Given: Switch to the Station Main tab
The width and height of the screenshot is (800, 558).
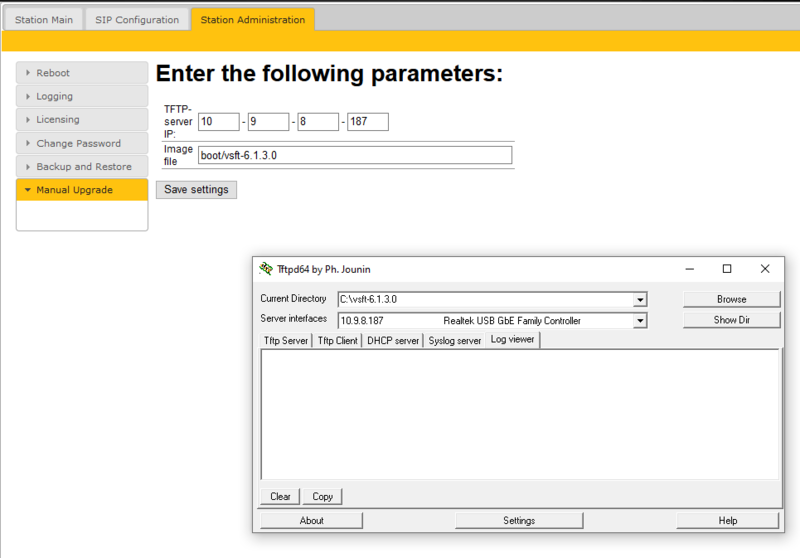Looking at the screenshot, I should [x=44, y=20].
